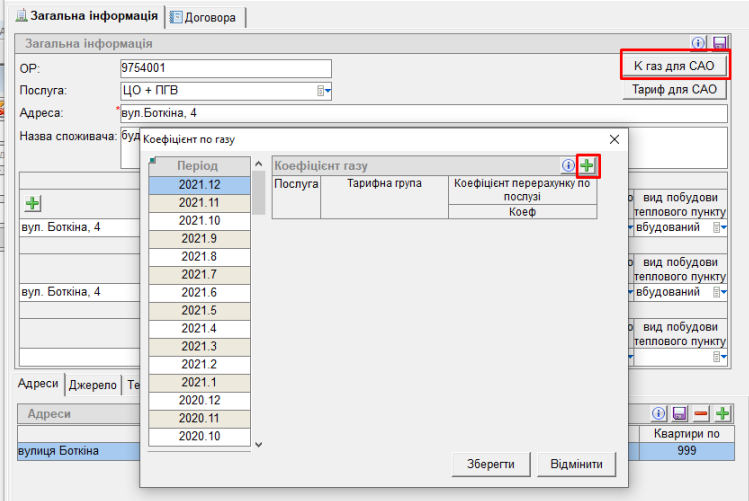Click Відмінити to cancel dialog

[x=575, y=466]
